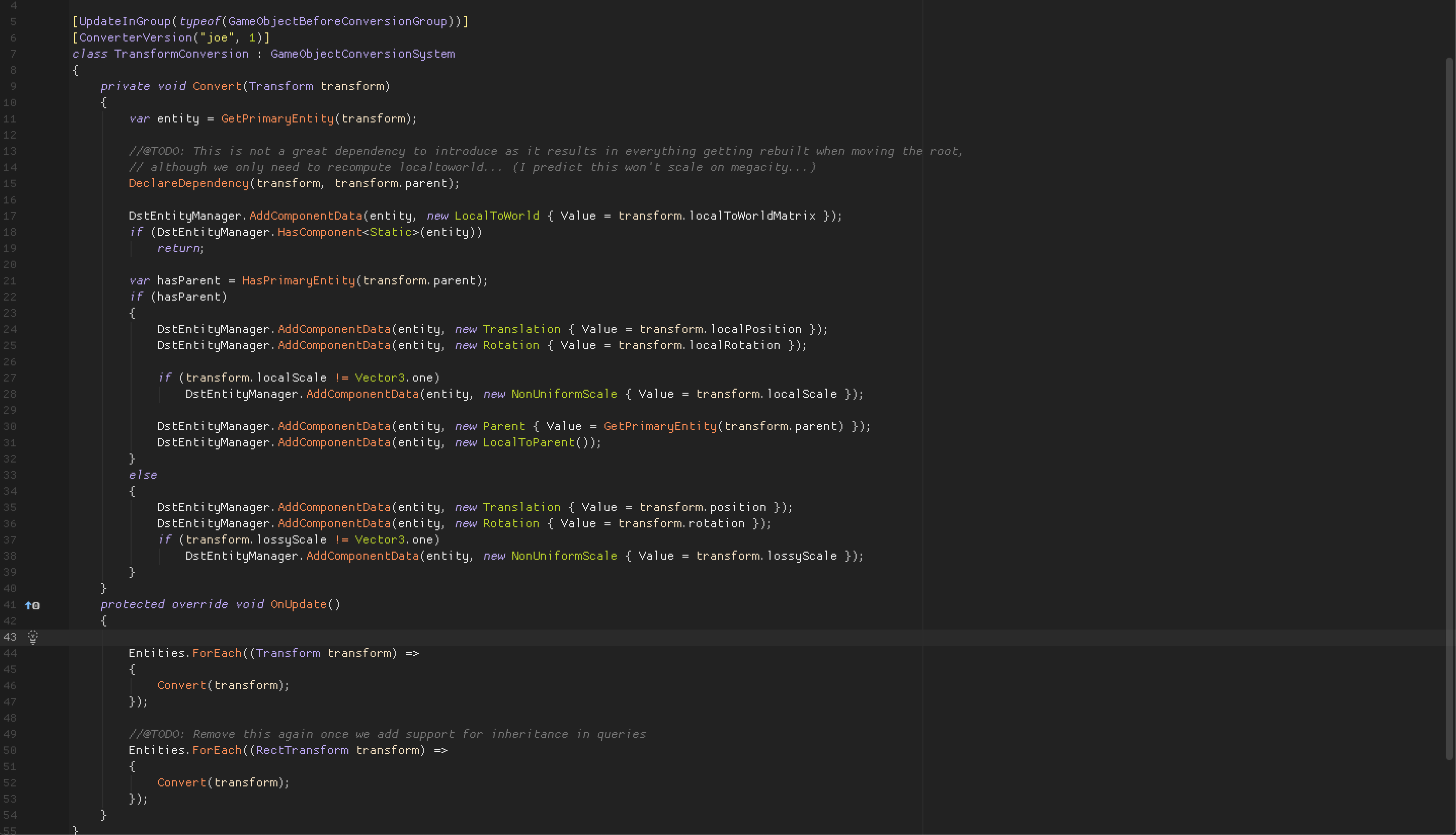
Task: Click the UpdateInGroup attribute name
Action: [125, 22]
